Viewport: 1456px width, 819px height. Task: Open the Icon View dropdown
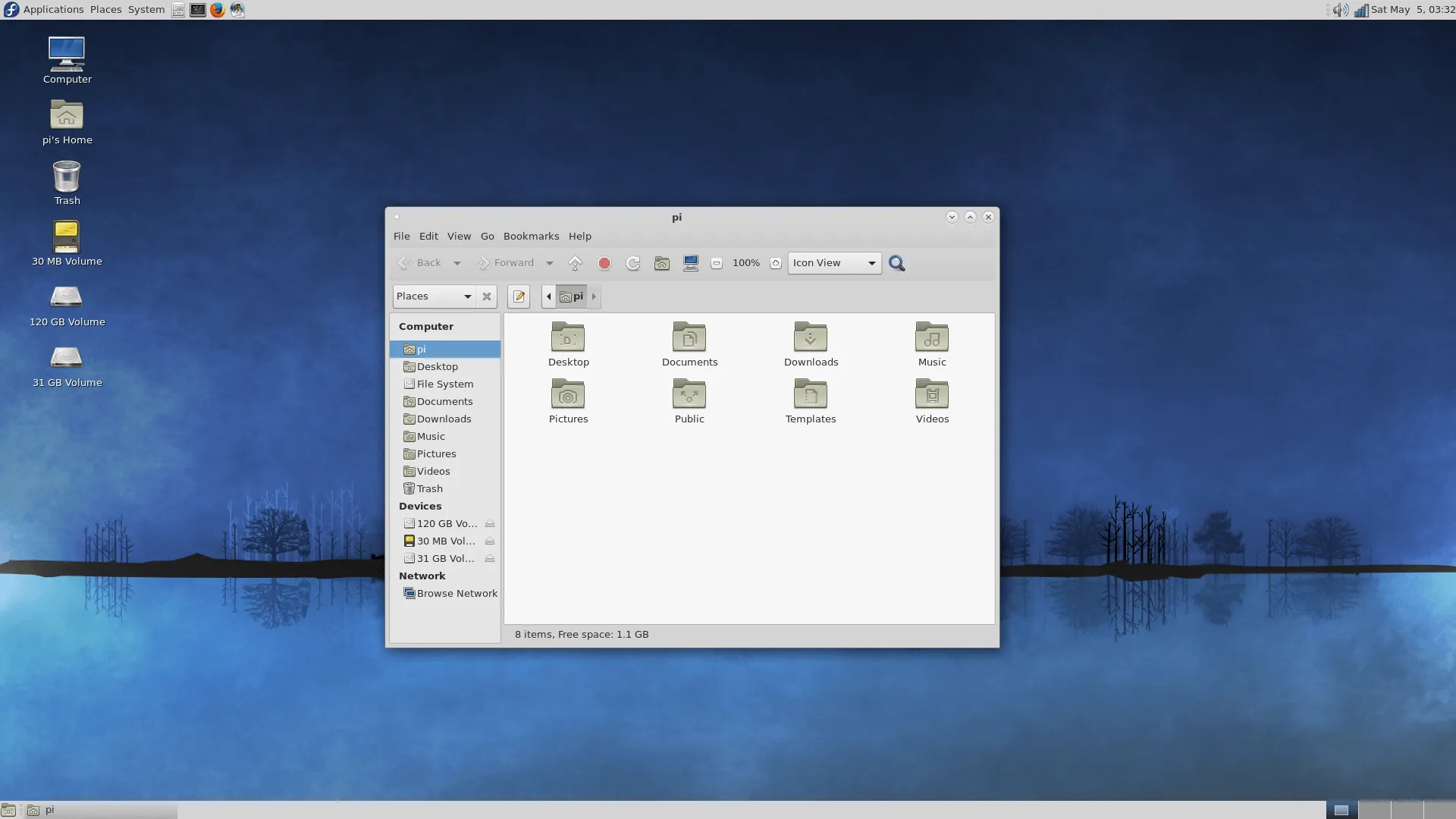[x=834, y=263]
